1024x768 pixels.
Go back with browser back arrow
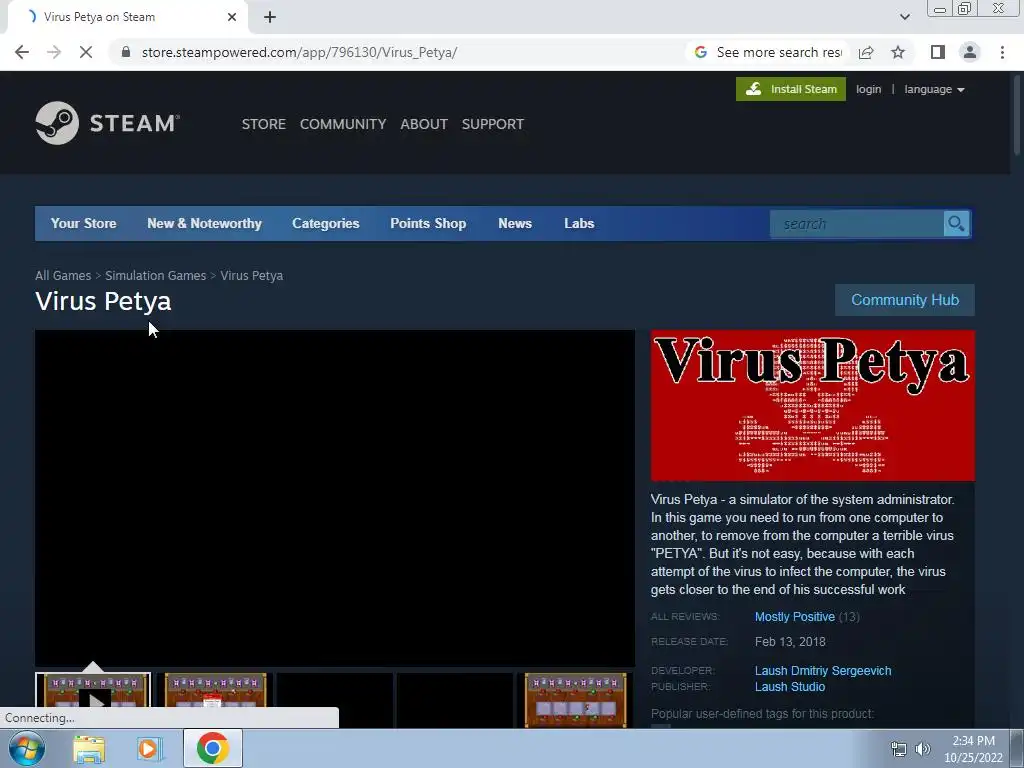pyautogui.click(x=22, y=52)
